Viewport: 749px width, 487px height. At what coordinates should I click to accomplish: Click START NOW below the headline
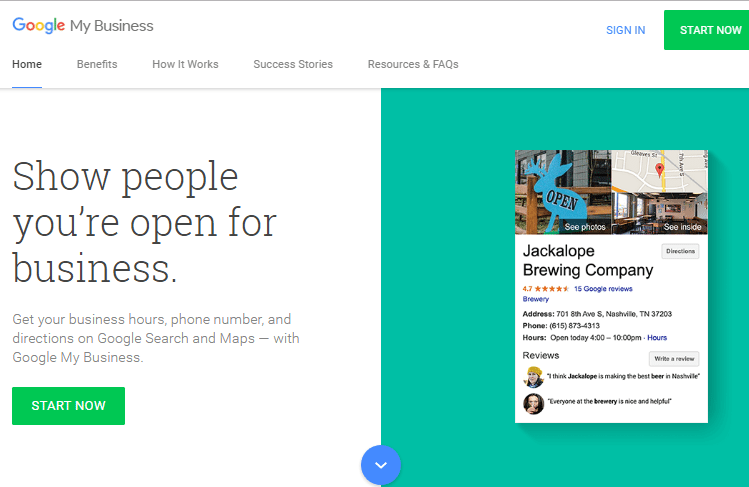tap(68, 406)
